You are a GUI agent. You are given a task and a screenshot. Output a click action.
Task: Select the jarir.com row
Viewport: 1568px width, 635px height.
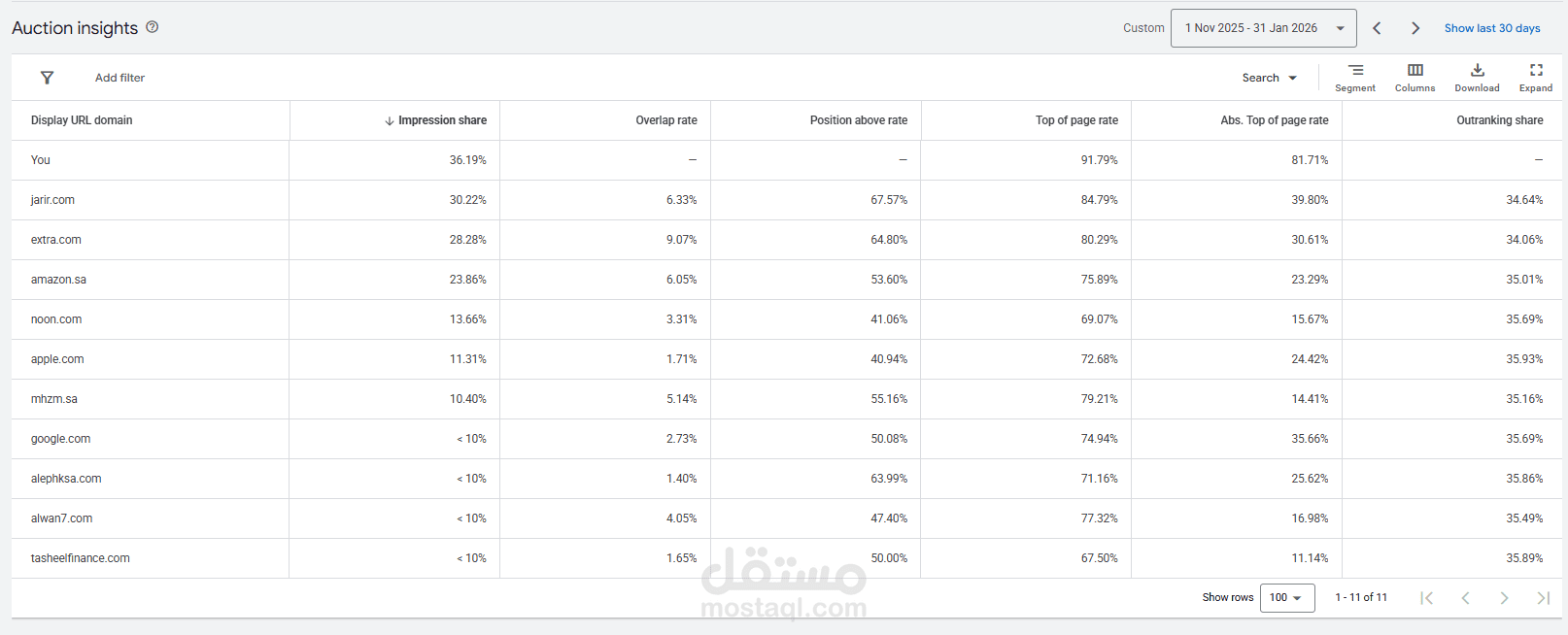click(x=52, y=200)
